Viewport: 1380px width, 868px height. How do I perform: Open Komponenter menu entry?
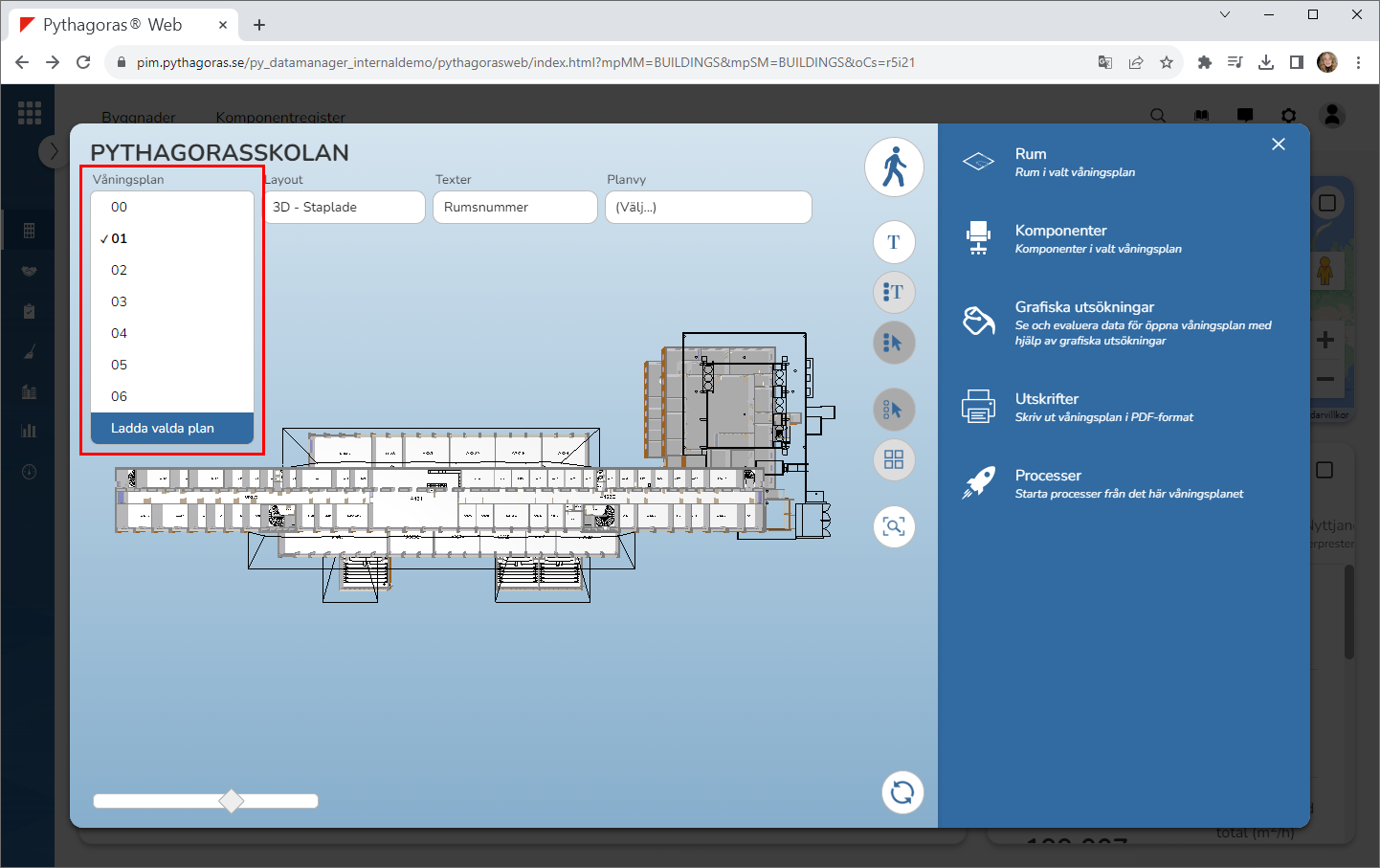point(1060,231)
